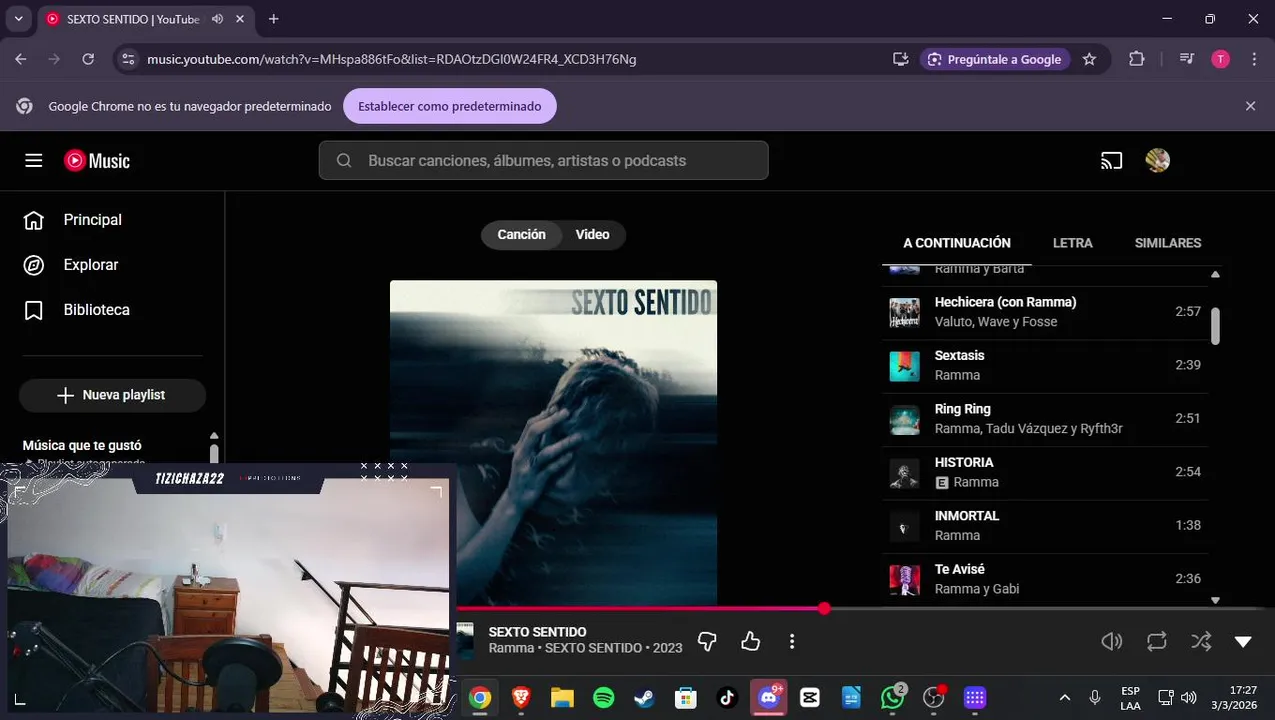Click the Nueva playlist button
Screen dimensions: 1275x720
pos(112,395)
